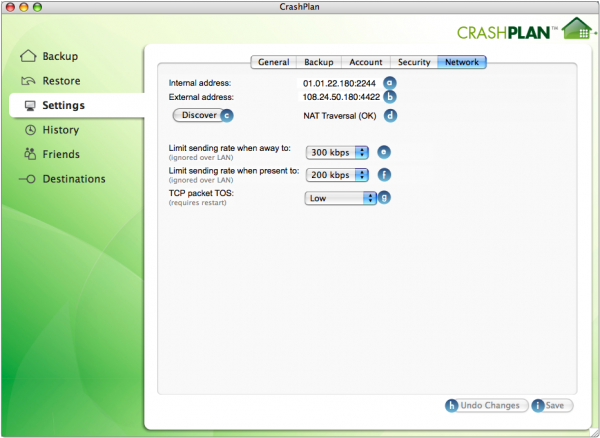Screen dimensions: 600x438
Task: Click the external address 108.24.50.180:4422
Action: point(341,97)
